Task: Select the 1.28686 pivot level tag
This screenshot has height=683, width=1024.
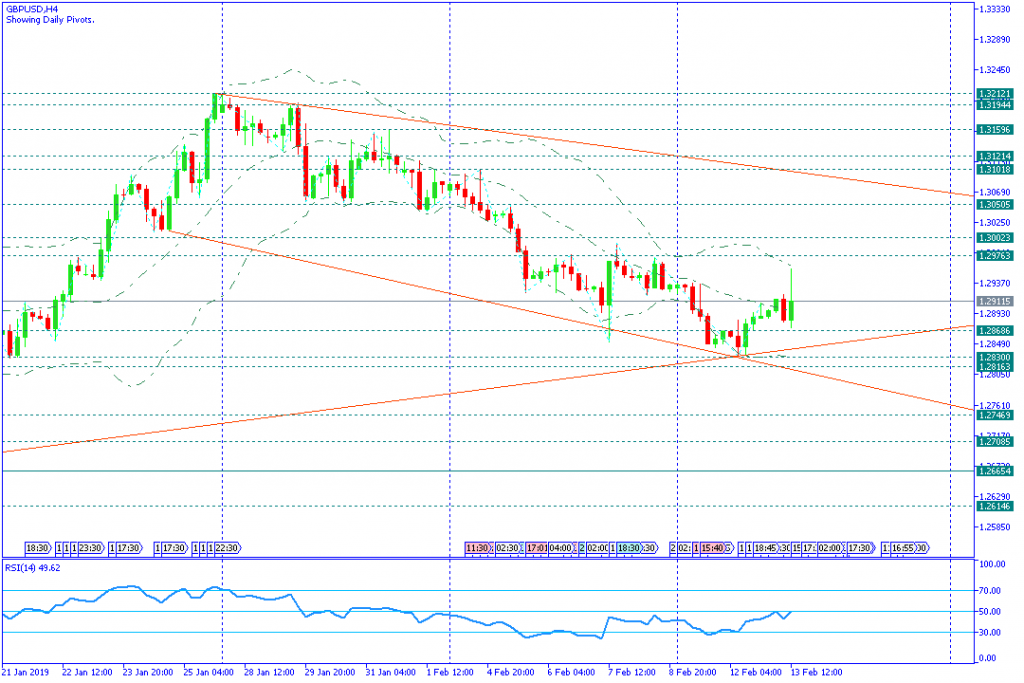Action: tap(995, 330)
